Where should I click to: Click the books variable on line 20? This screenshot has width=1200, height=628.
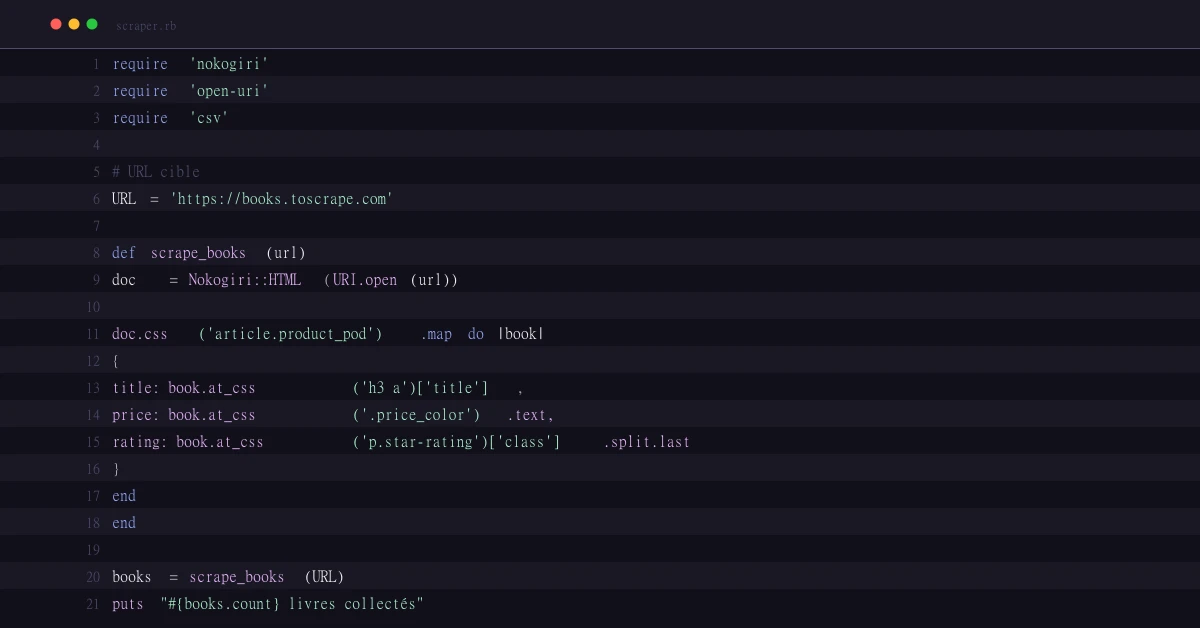tap(132, 577)
